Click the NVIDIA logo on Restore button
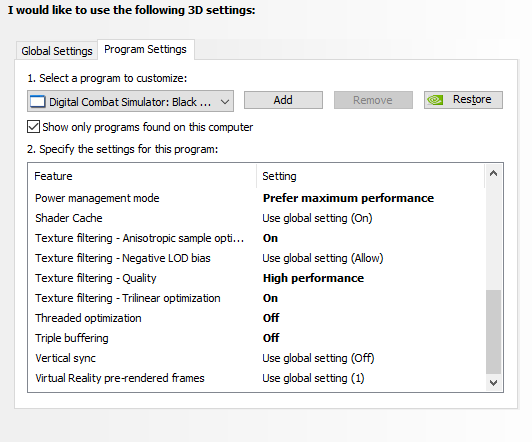This screenshot has height=442, width=532. pos(435,100)
